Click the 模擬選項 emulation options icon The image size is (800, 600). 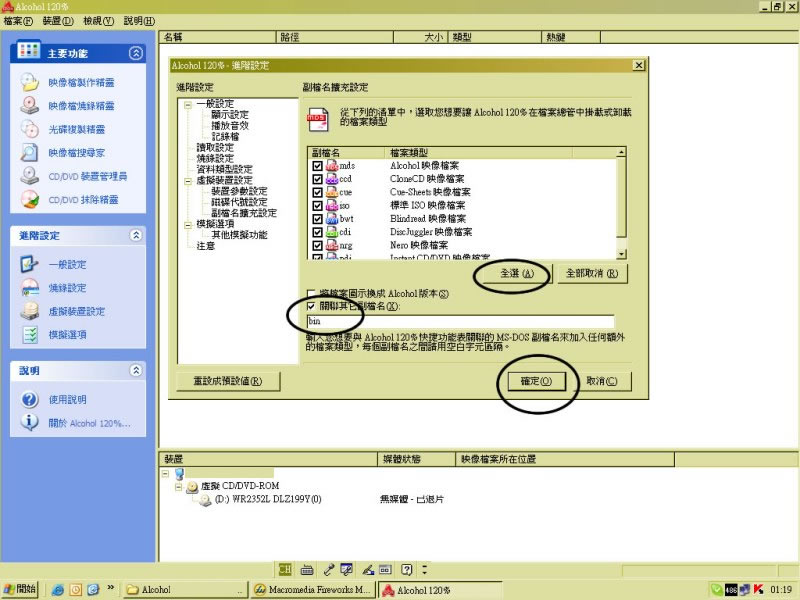pyautogui.click(x=31, y=335)
